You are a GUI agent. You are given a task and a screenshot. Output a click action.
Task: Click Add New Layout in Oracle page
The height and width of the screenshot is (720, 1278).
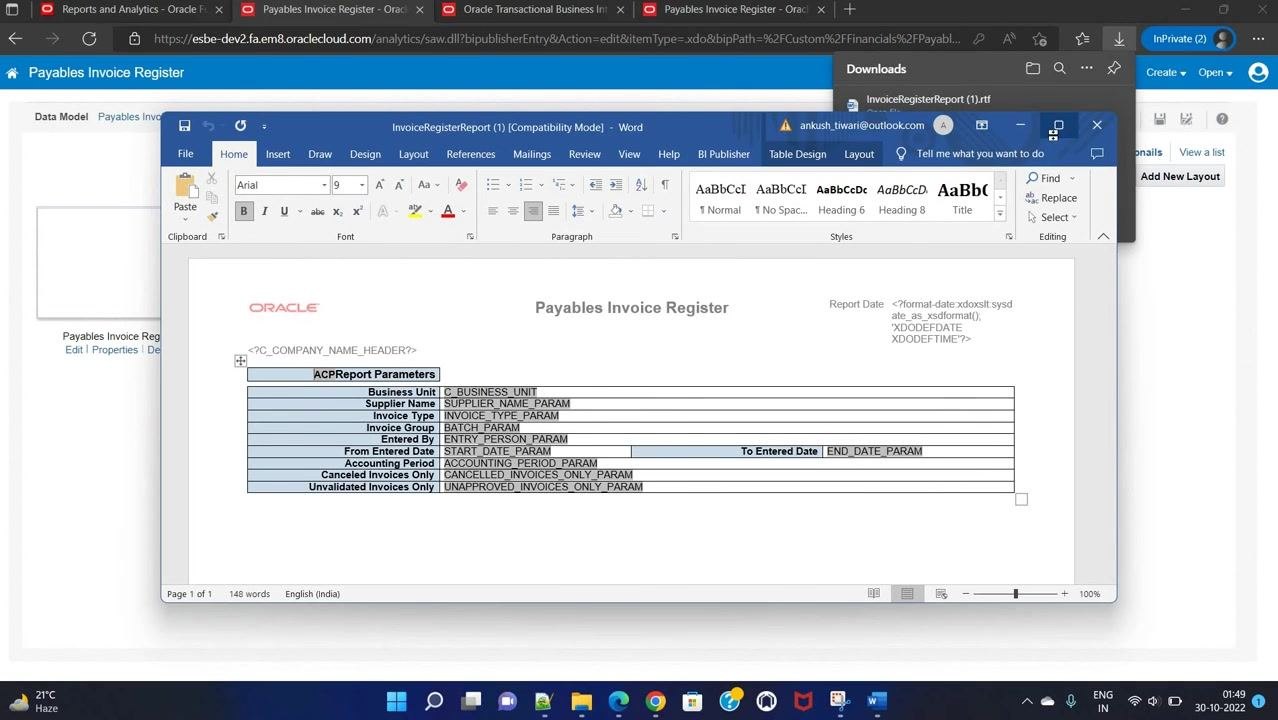pyautogui.click(x=1180, y=176)
